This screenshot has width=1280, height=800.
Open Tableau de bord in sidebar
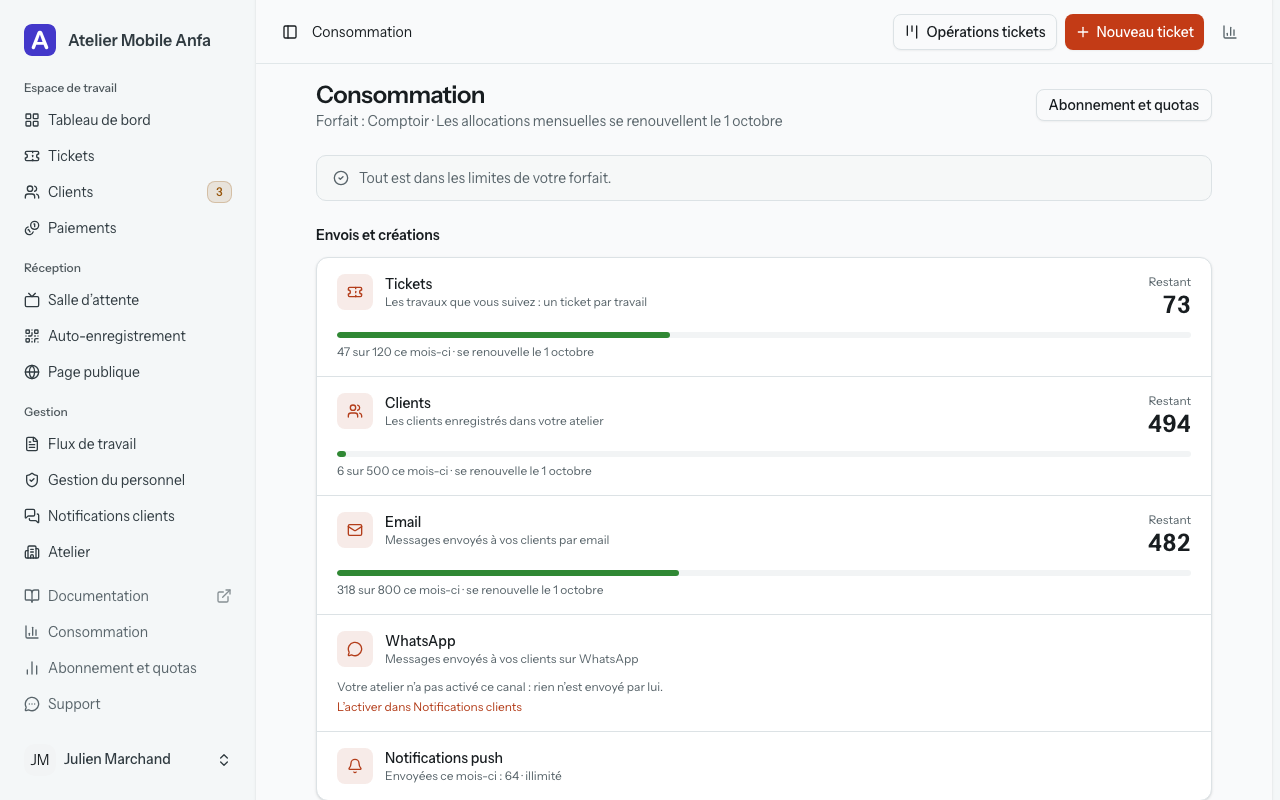pos(128,120)
